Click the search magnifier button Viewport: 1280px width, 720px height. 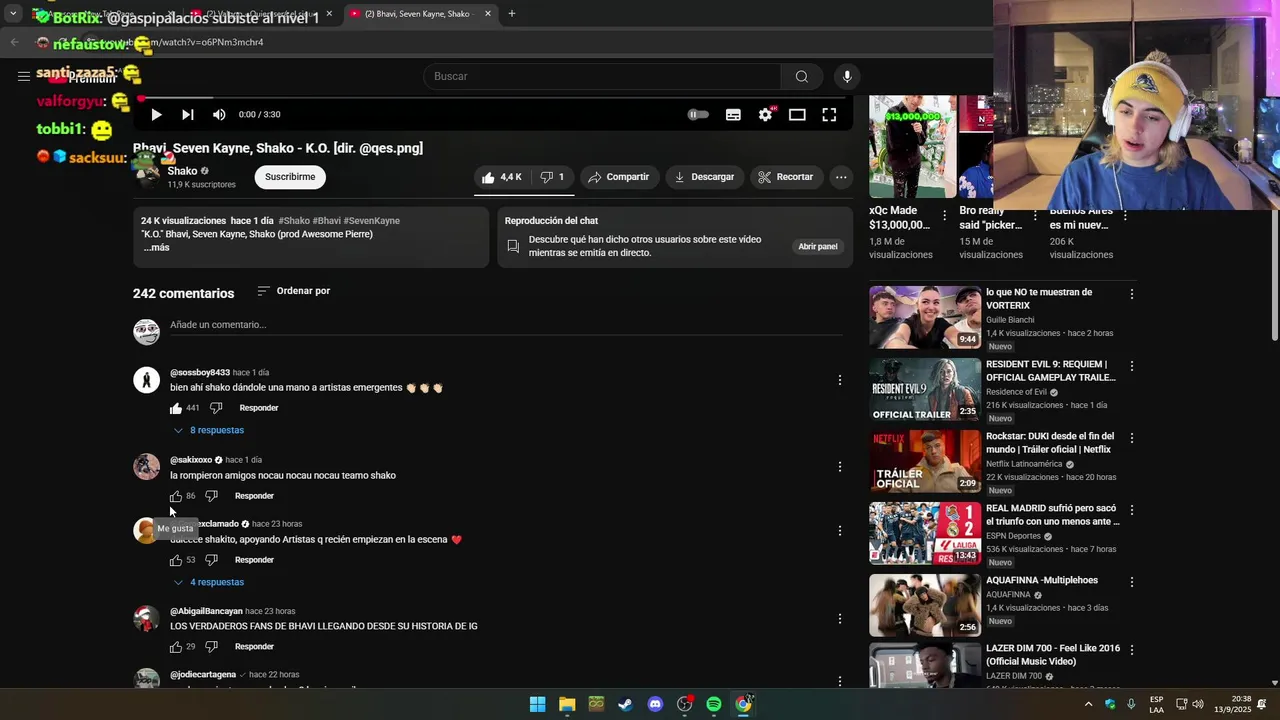[x=801, y=76]
